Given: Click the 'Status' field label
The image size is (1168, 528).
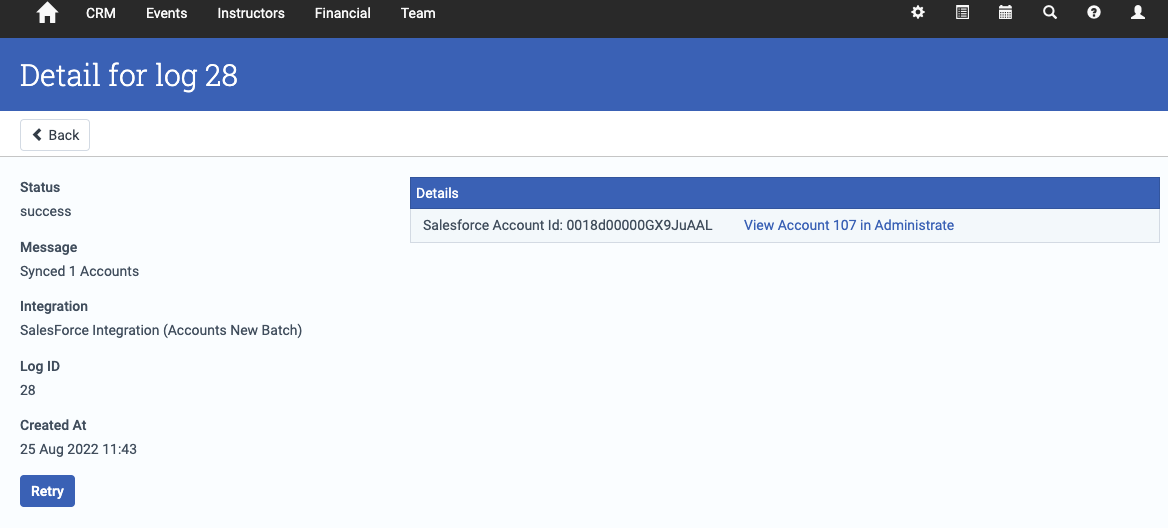Looking at the screenshot, I should 40,187.
